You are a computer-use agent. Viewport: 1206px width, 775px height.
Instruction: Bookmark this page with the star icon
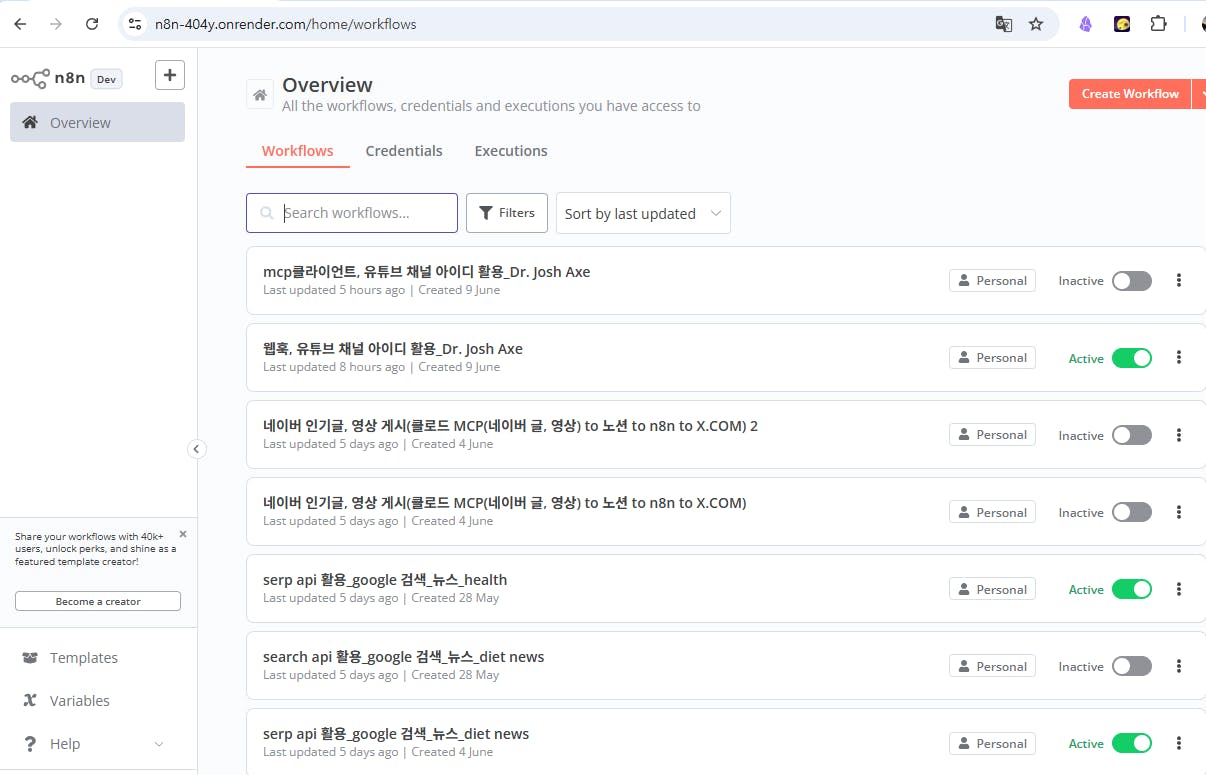(x=1036, y=24)
